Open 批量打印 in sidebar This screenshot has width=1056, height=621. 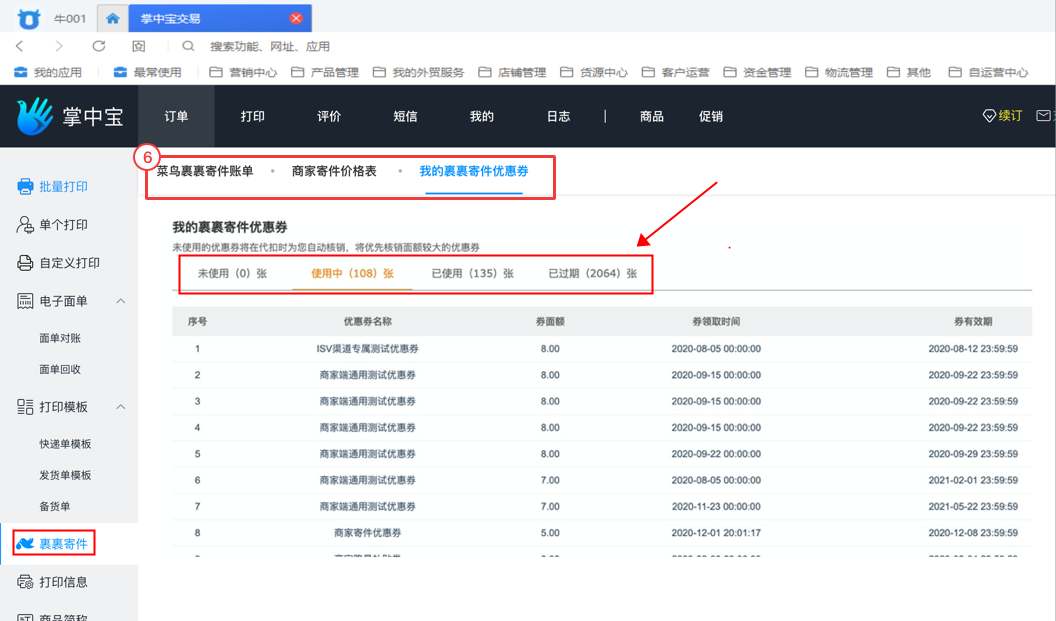point(53,187)
